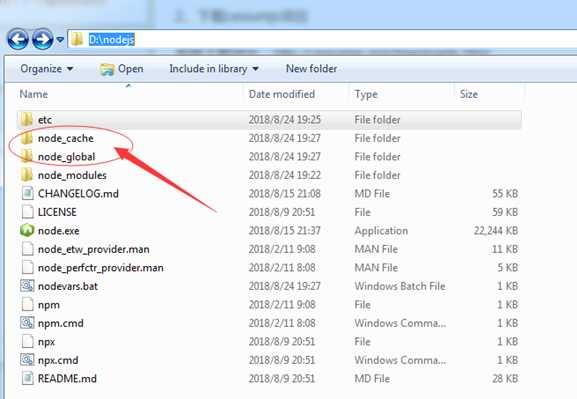Viewport: 577px width, 399px height.
Task: Select the node_global folder icon
Action: pos(26,156)
